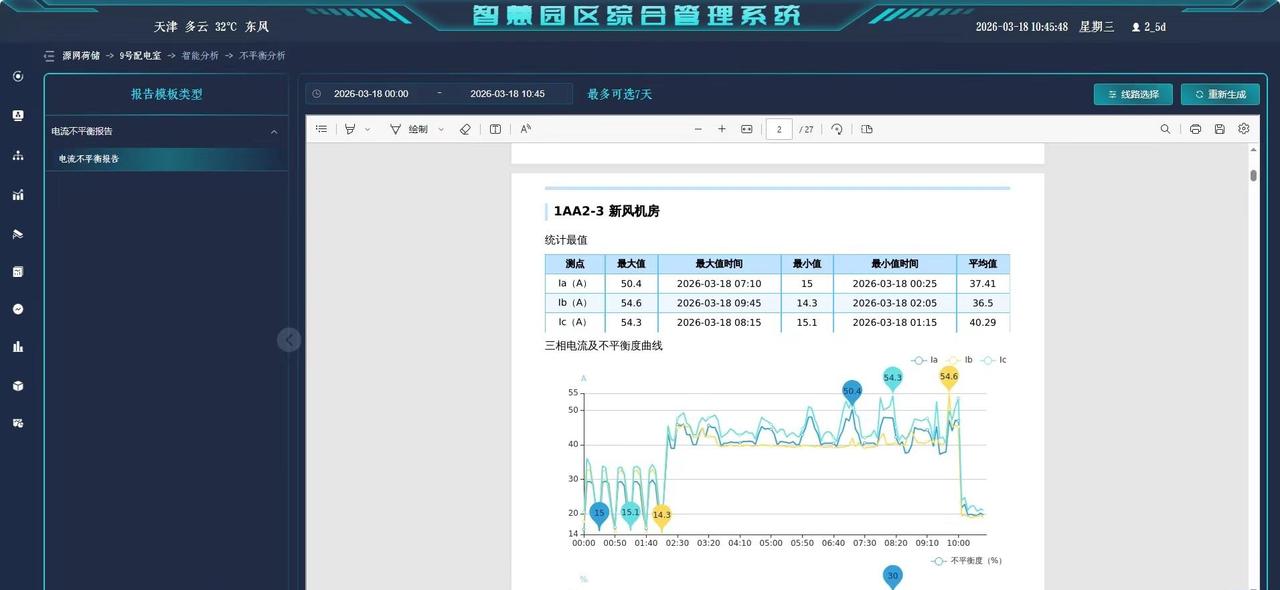Image resolution: width=1280 pixels, height=590 pixels.
Task: Collapse the 电流不平衡报告 group
Action: pyautogui.click(x=274, y=131)
